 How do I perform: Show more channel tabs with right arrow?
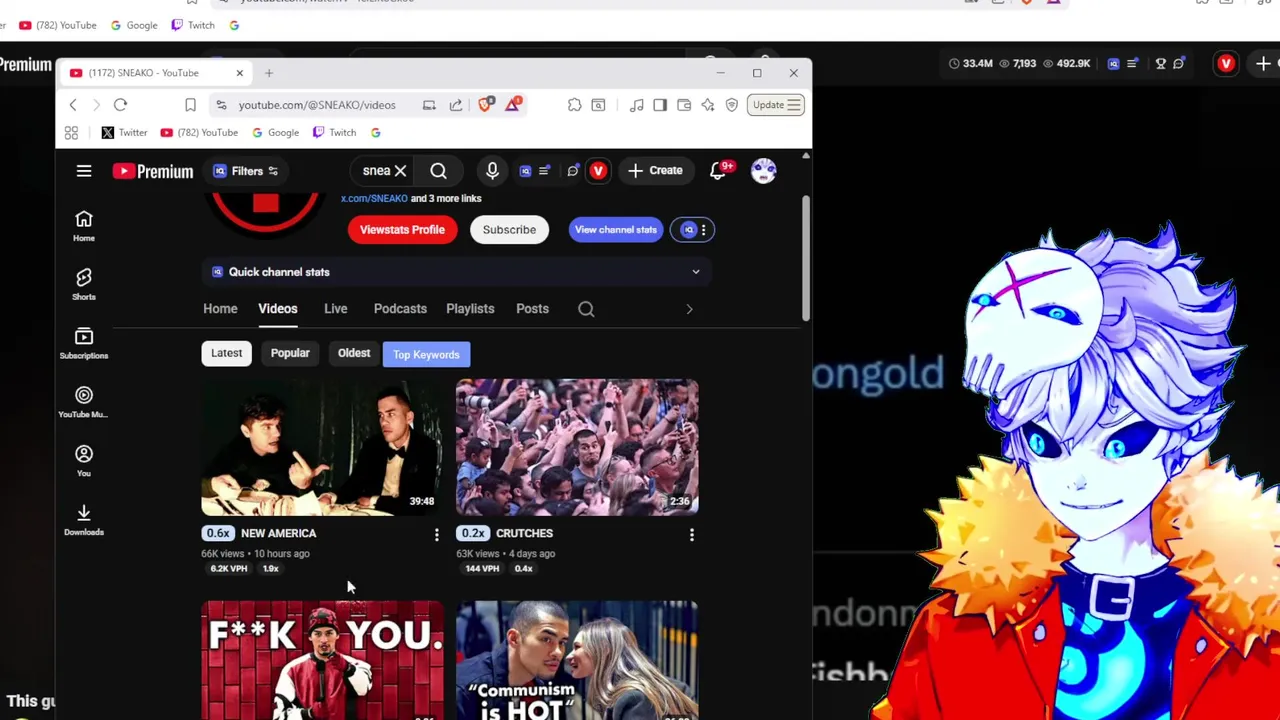(689, 309)
